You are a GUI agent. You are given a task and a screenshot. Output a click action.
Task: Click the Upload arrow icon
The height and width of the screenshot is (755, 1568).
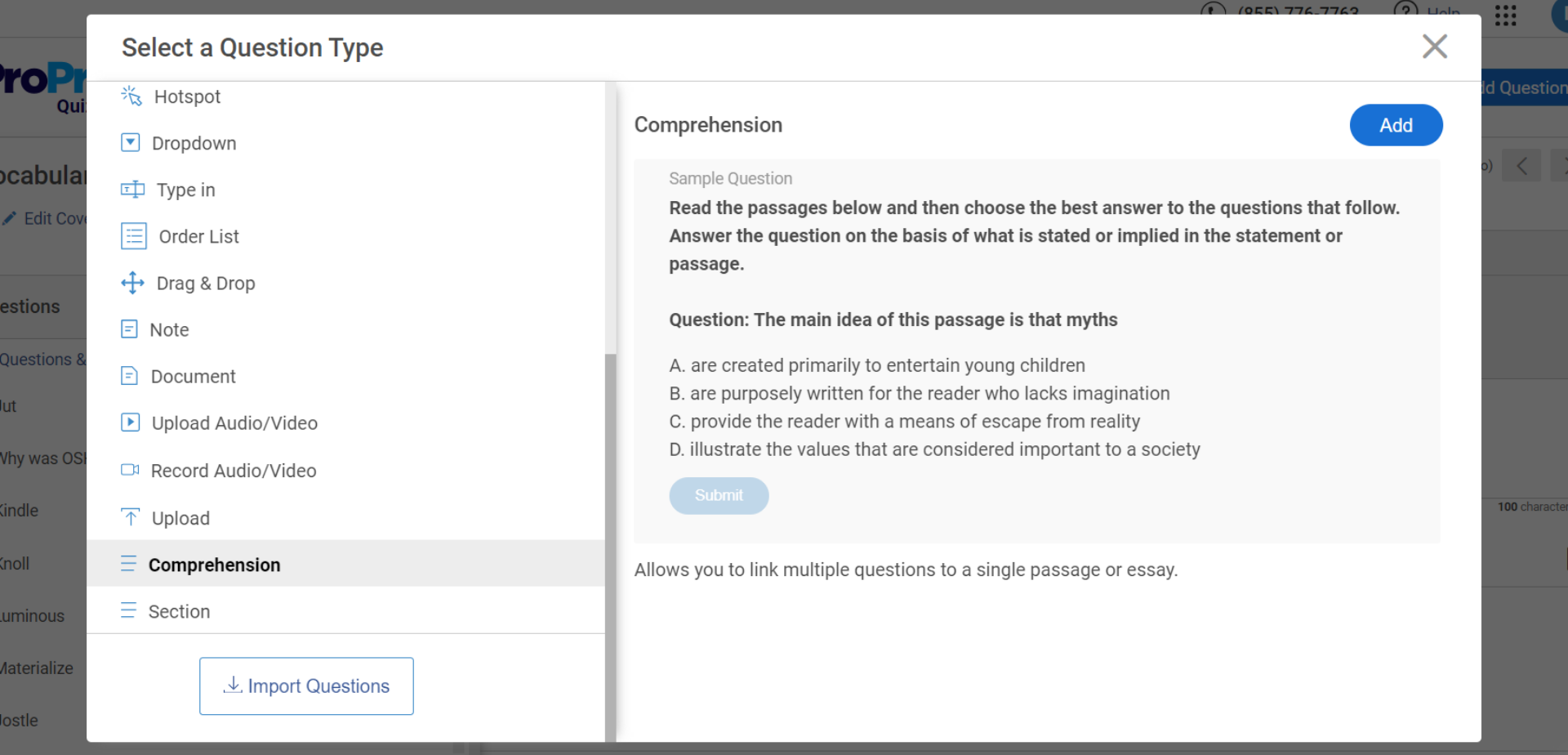pos(130,517)
